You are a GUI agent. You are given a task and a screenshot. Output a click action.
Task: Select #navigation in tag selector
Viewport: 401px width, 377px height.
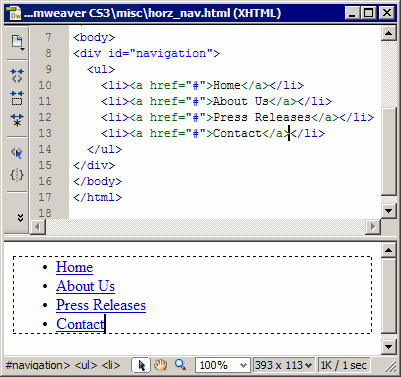coord(38,365)
